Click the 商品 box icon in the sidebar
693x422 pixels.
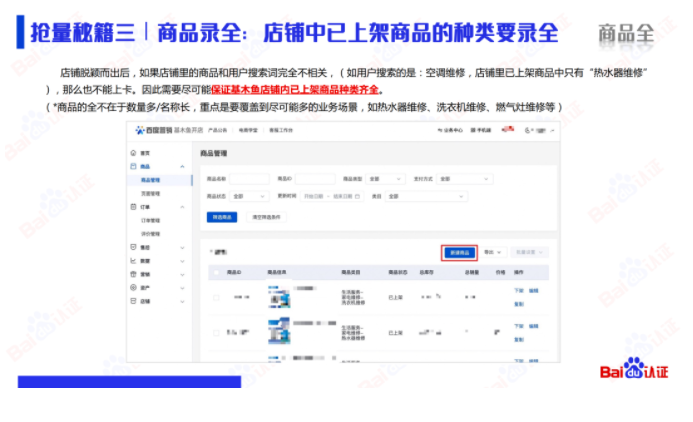click(133, 166)
